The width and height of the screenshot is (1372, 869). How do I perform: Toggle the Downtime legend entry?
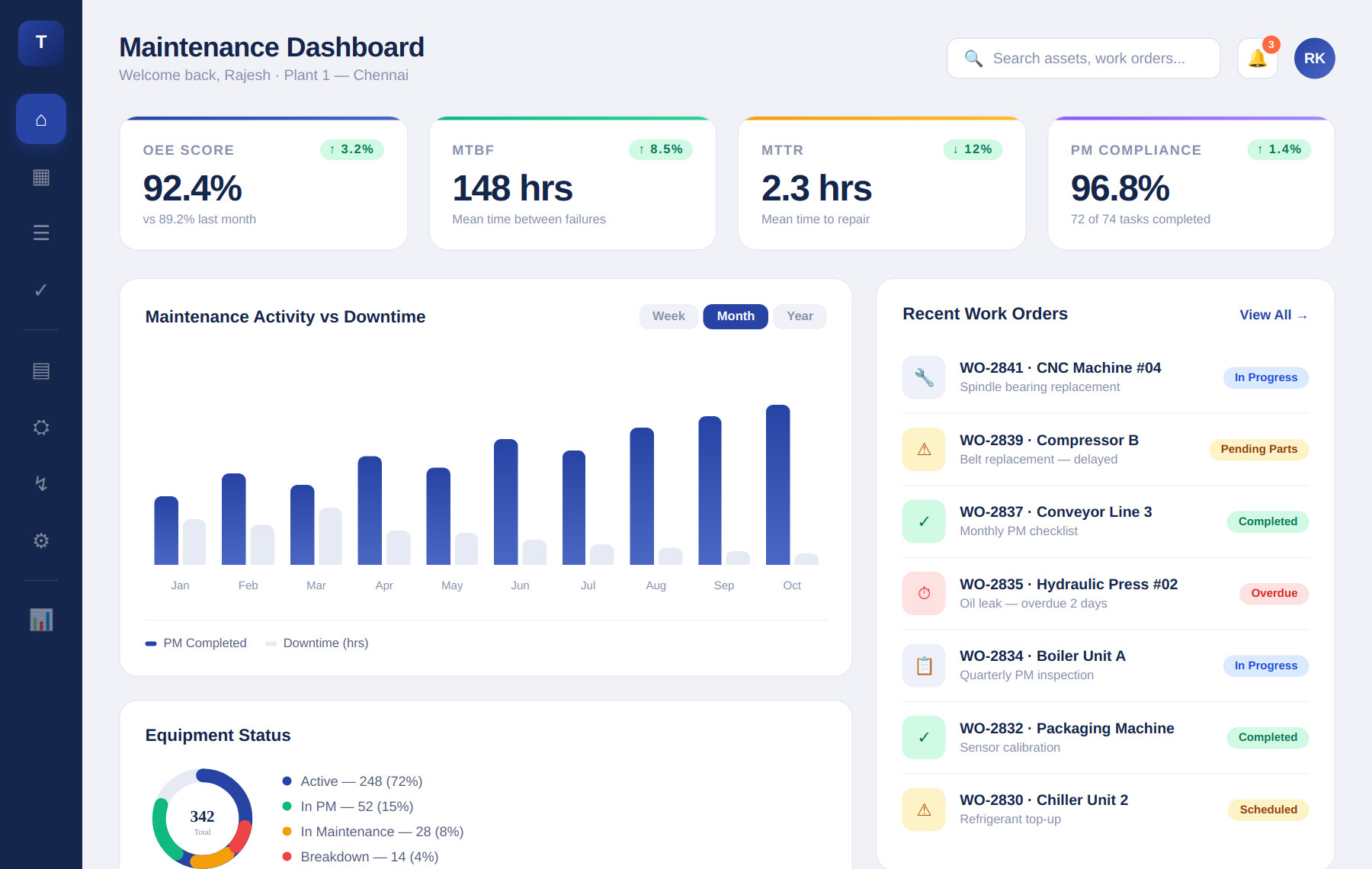[x=316, y=643]
